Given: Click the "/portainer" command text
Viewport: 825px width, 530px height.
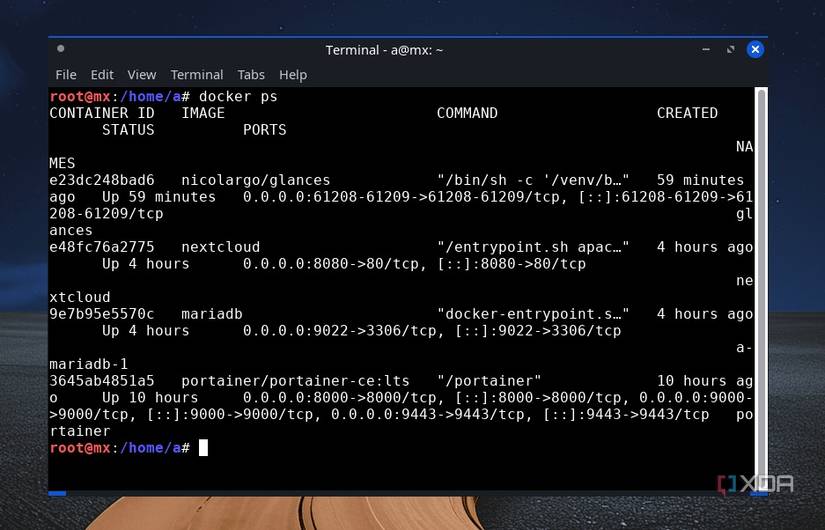Looking at the screenshot, I should [489, 381].
